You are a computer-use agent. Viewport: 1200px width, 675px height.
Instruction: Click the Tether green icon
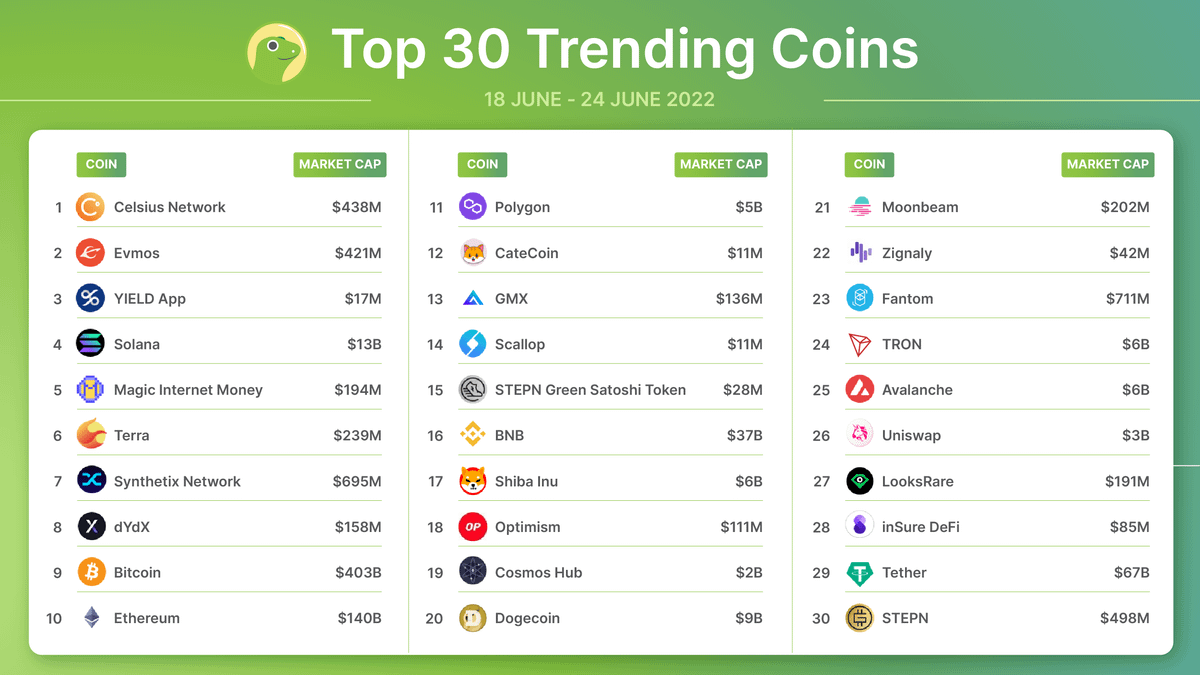tap(860, 572)
